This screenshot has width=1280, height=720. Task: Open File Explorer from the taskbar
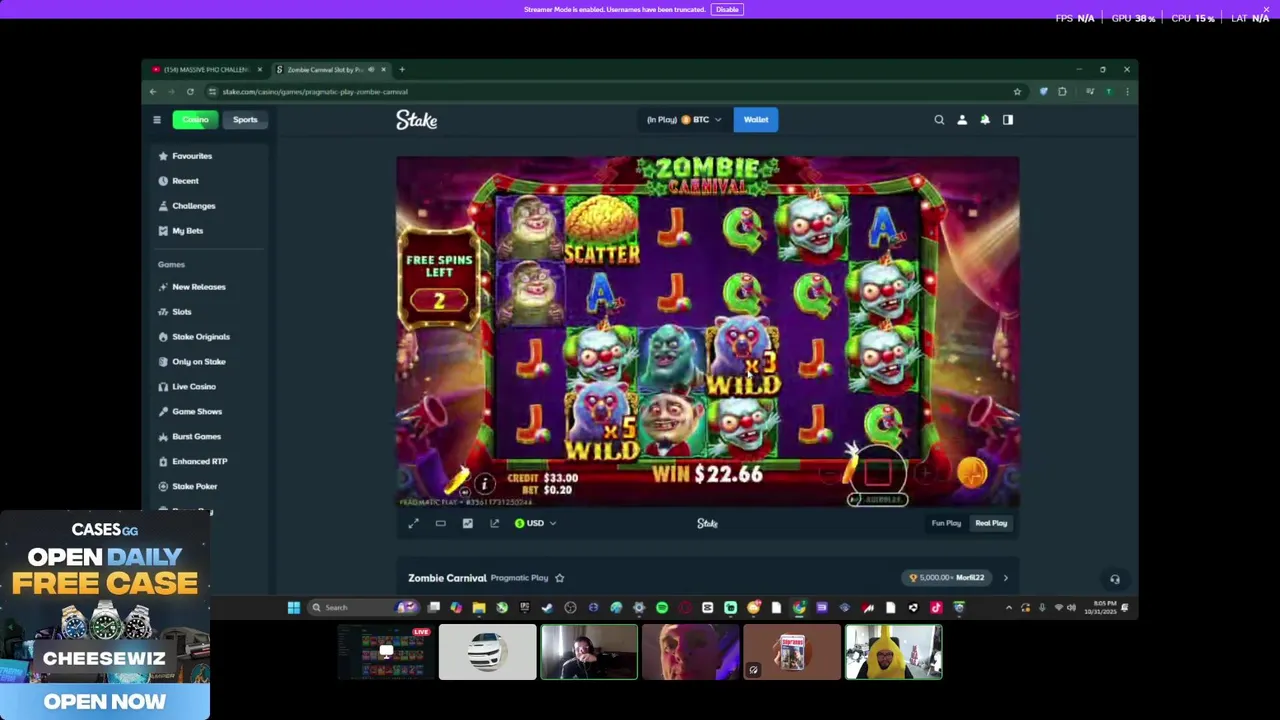pyautogui.click(x=479, y=607)
